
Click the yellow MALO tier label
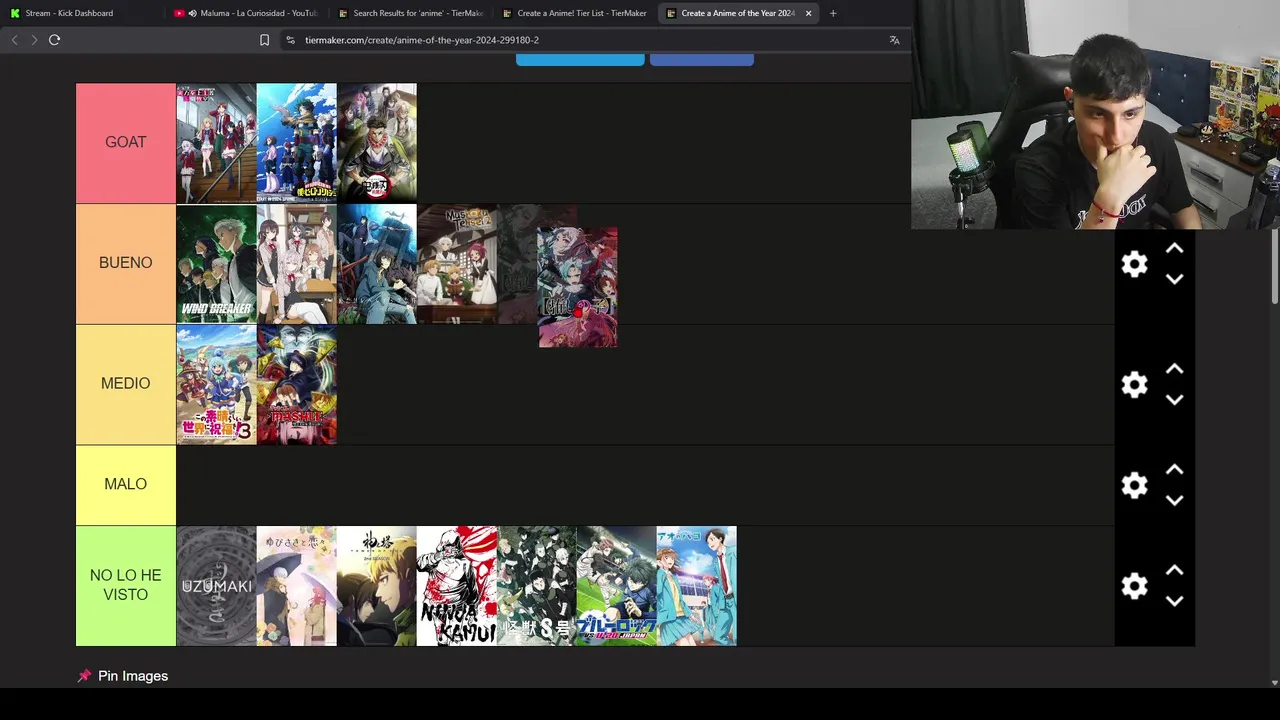click(x=126, y=485)
